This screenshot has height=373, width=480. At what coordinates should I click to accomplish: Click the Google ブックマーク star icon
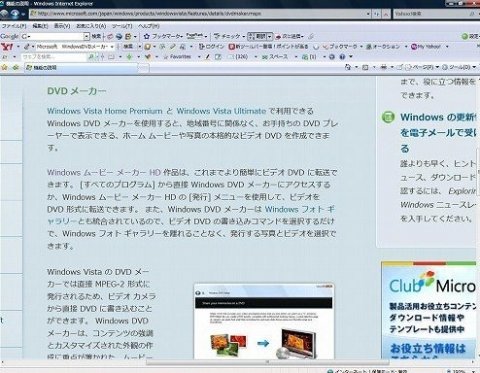click(146, 36)
